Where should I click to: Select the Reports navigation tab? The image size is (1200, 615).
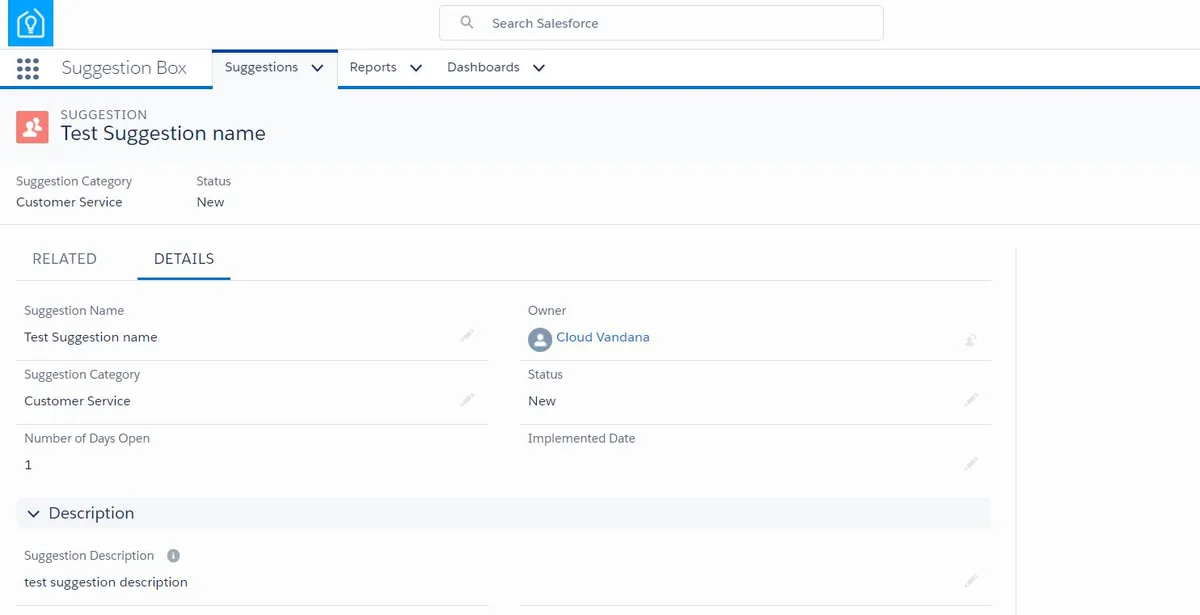373,67
